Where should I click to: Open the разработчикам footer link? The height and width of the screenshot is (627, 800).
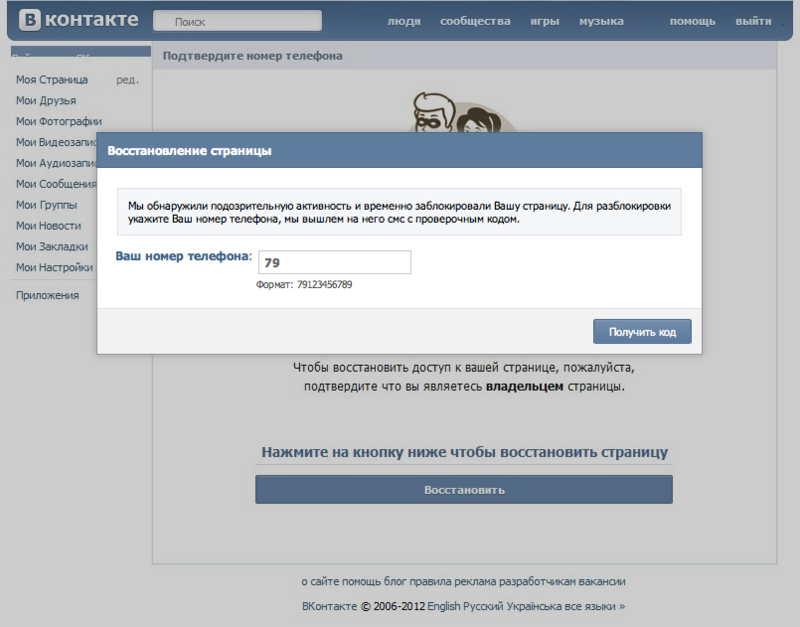point(537,582)
